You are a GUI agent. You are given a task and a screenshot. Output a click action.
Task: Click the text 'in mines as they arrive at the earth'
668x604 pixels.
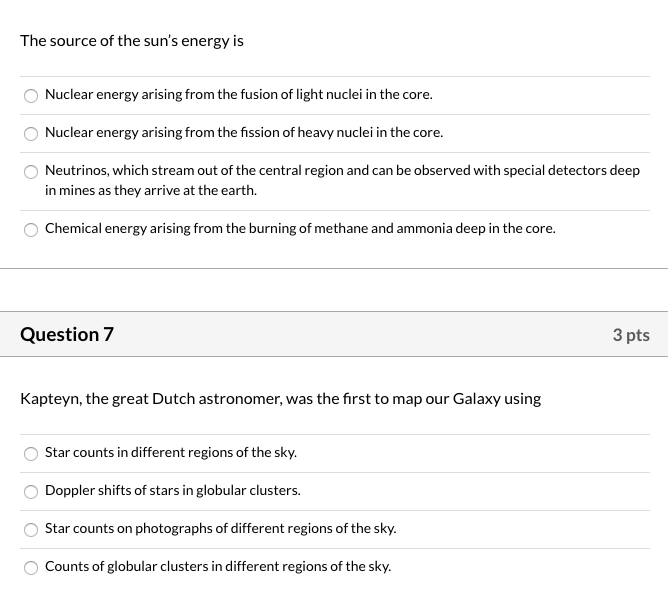(151, 190)
